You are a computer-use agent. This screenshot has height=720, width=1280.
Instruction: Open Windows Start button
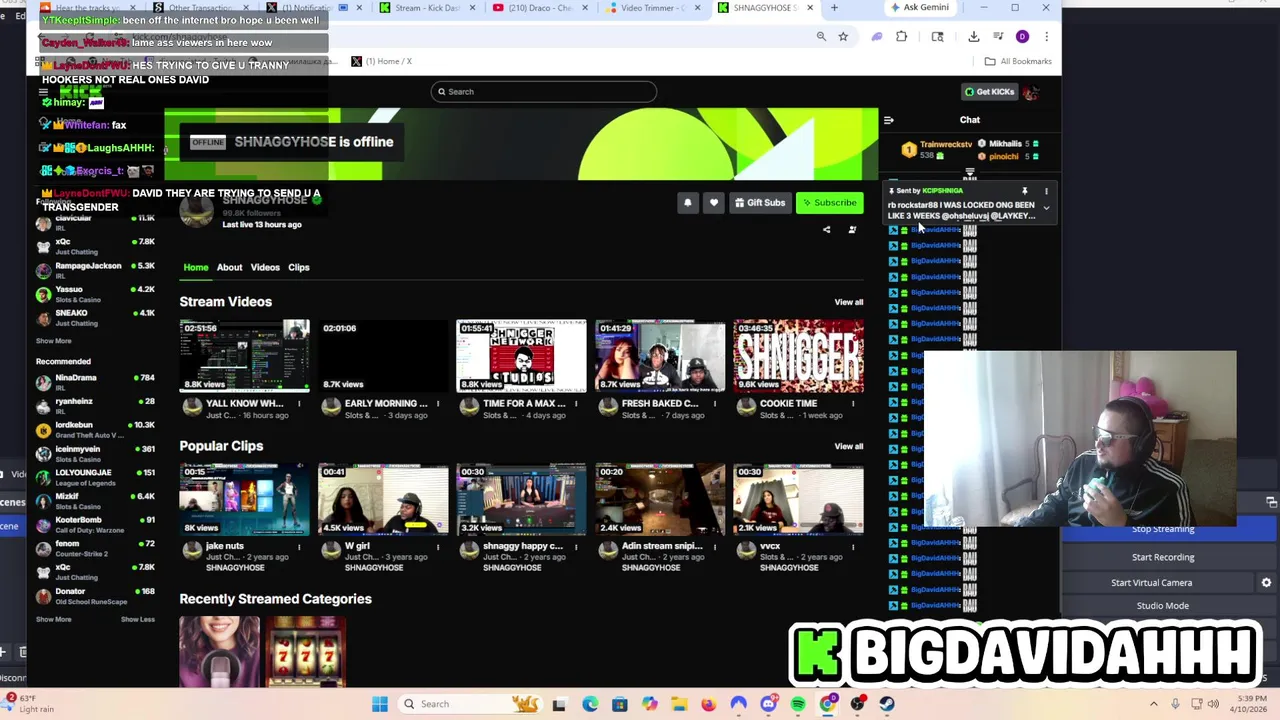tap(380, 704)
